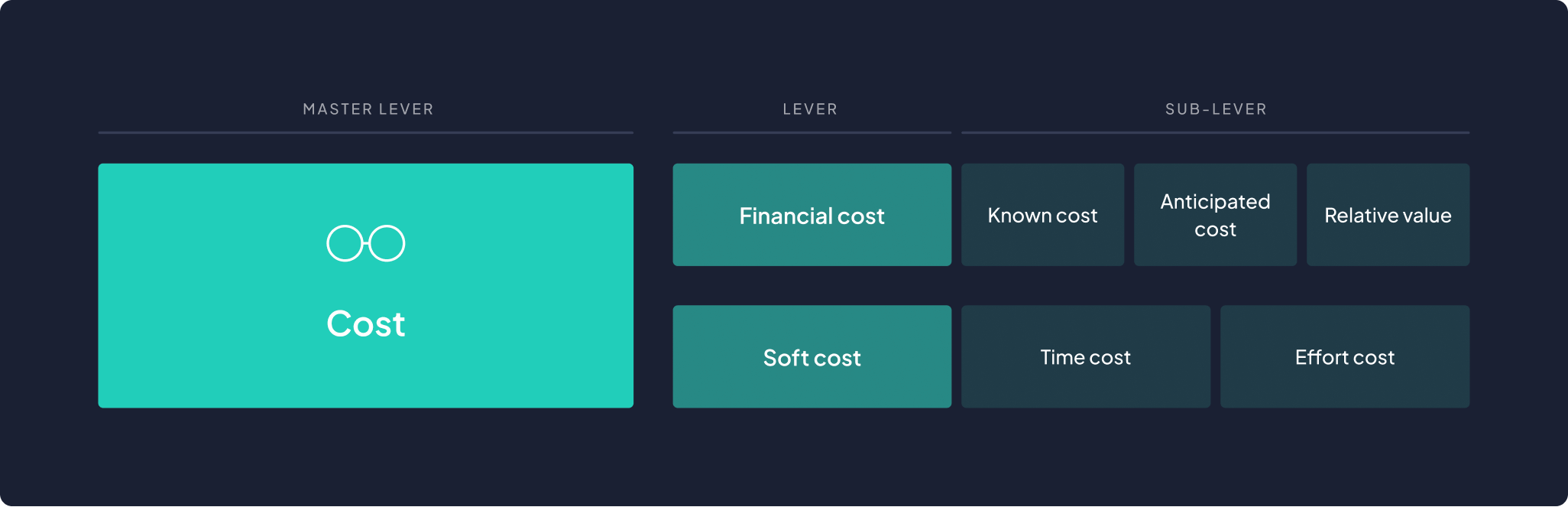
Task: Click the SUB-LEVER column heading
Action: pyautogui.click(x=1216, y=109)
